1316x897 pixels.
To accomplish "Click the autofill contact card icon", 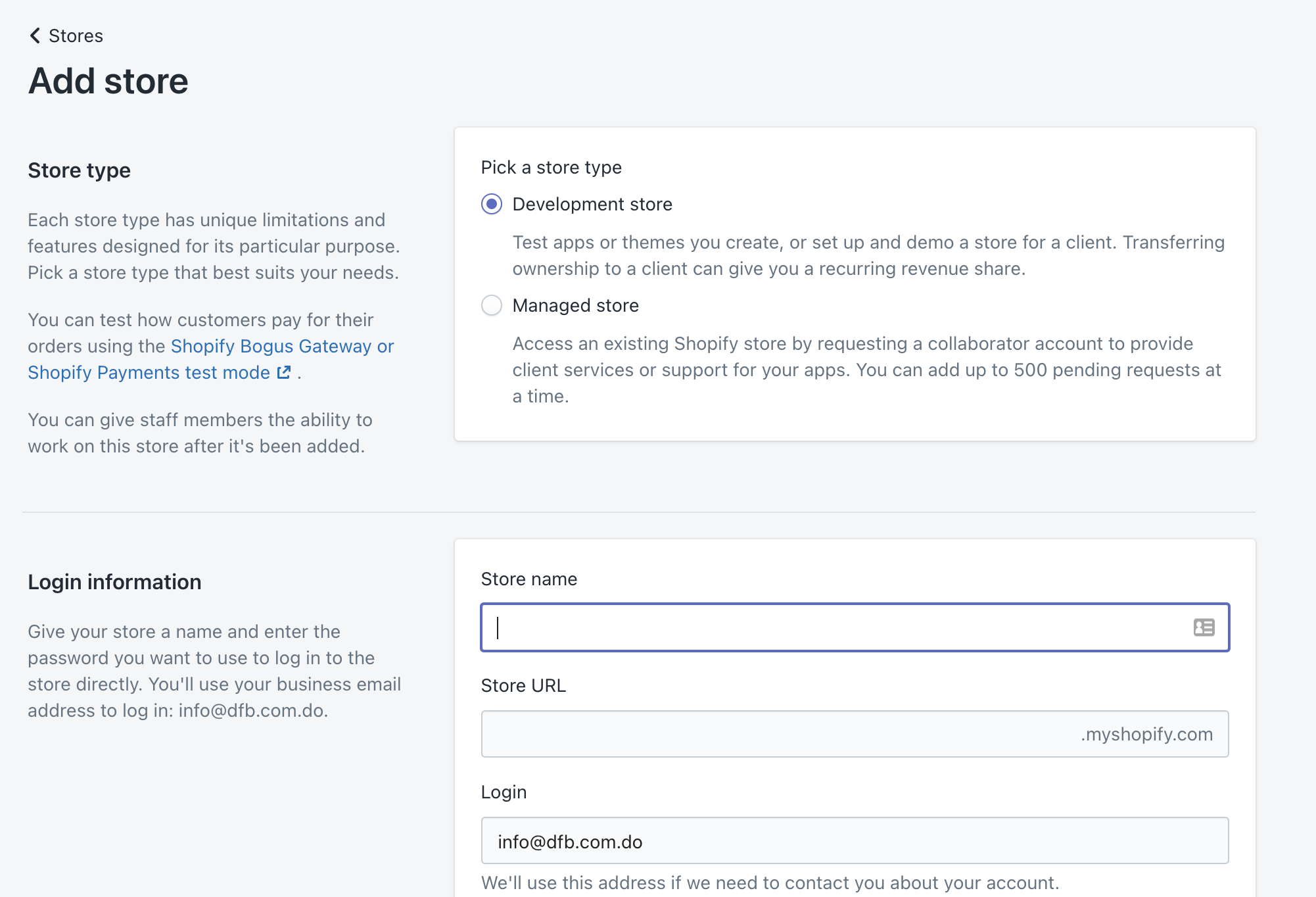I will pyautogui.click(x=1204, y=627).
